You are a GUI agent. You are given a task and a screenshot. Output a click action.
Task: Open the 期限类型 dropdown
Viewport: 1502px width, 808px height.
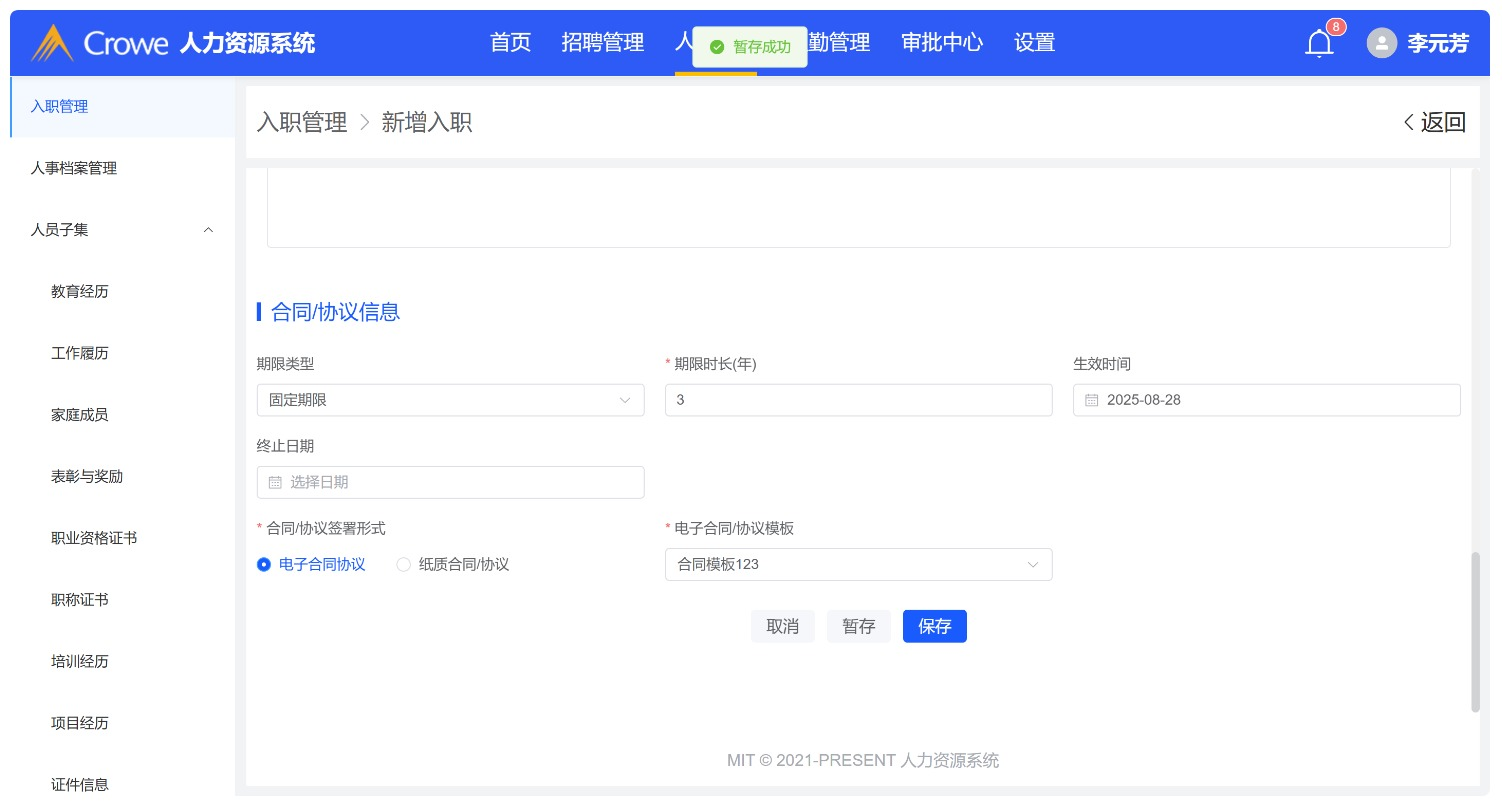click(x=450, y=400)
